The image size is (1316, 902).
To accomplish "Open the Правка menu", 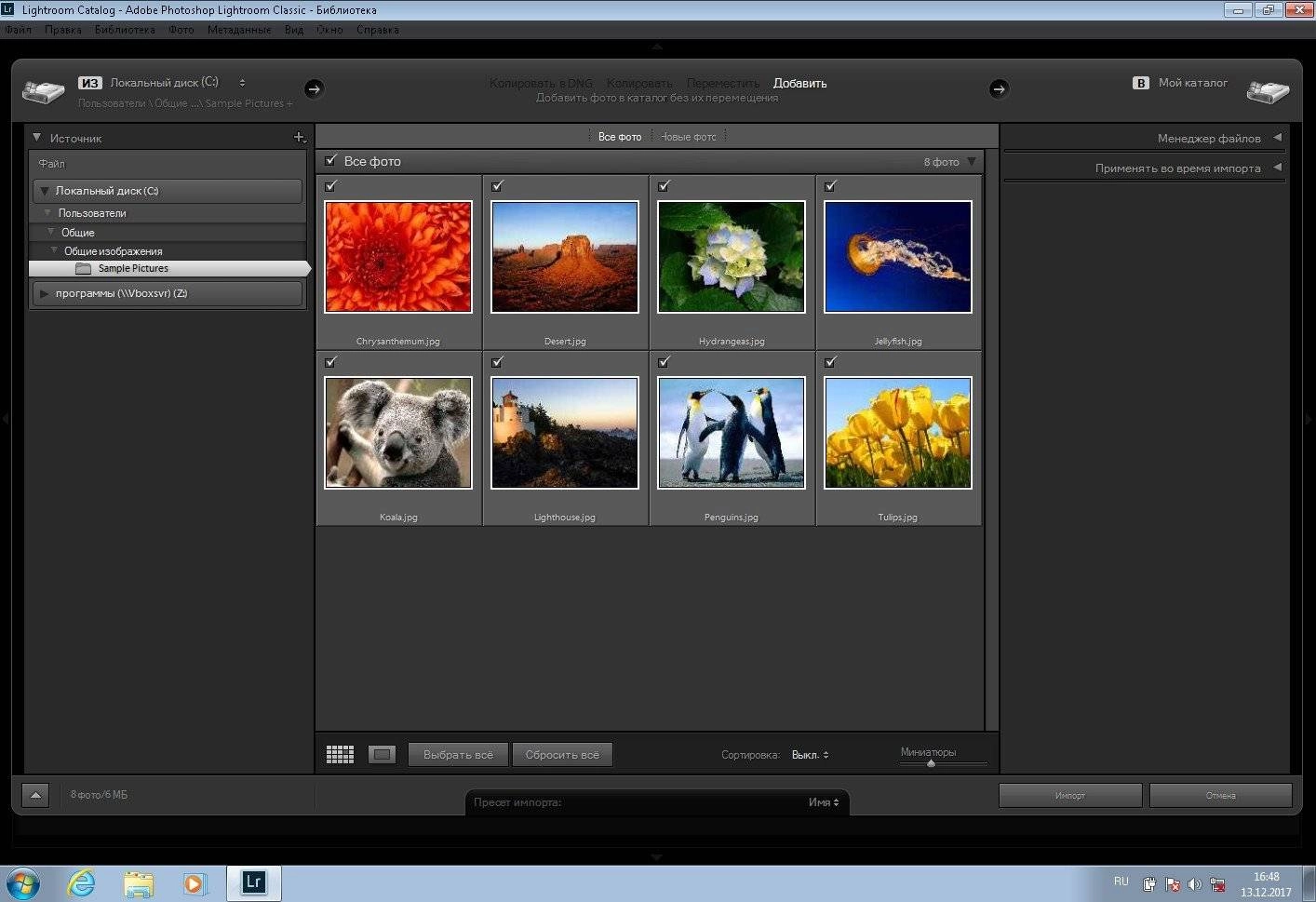I will coord(62,30).
